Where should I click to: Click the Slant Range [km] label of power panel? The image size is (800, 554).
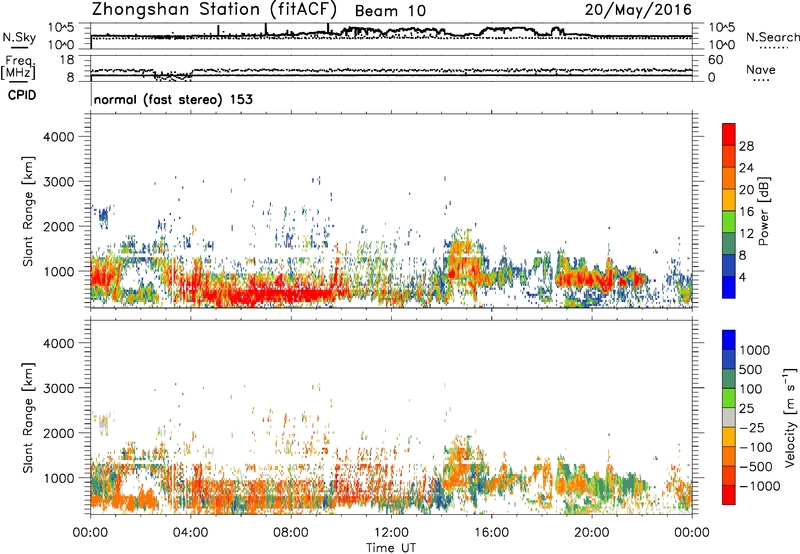pos(28,211)
